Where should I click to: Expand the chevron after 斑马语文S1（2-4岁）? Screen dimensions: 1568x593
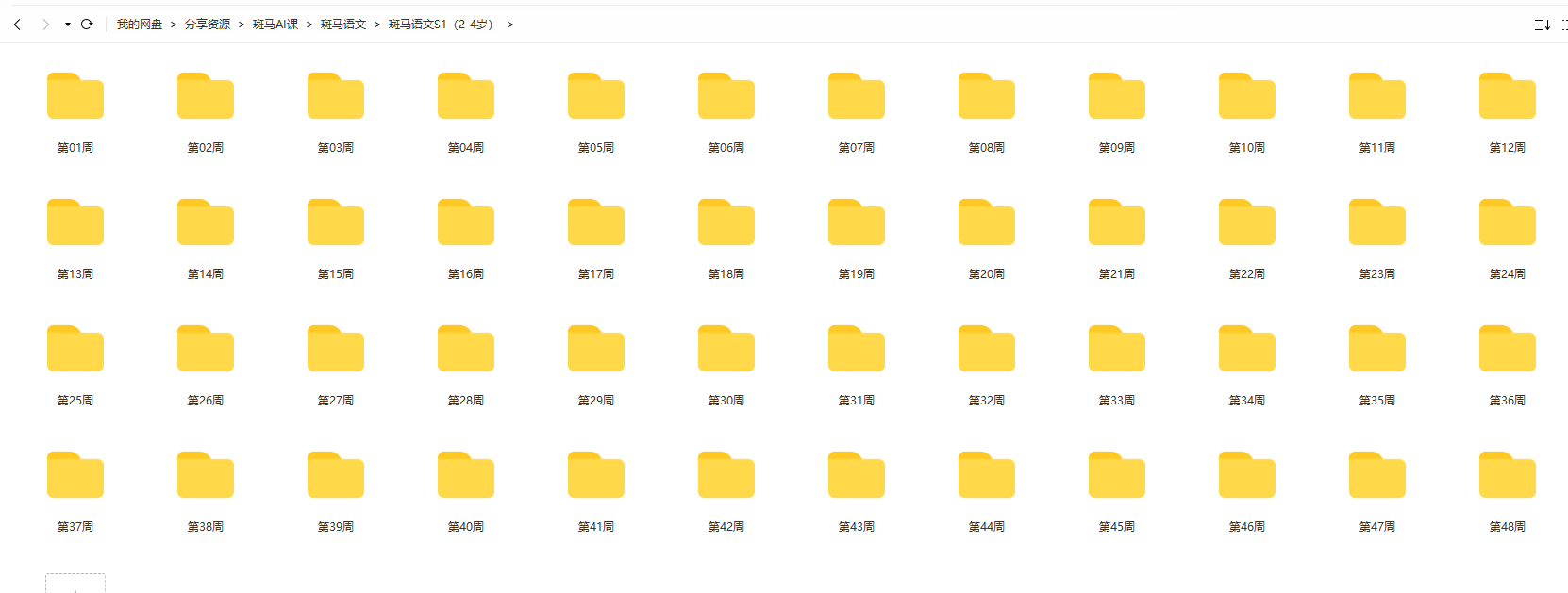pos(510,25)
